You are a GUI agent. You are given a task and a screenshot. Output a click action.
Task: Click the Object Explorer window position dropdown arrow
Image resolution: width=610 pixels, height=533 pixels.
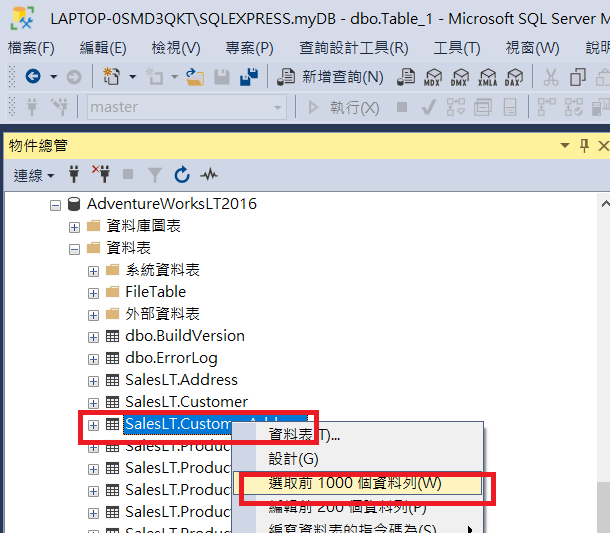(x=564, y=146)
